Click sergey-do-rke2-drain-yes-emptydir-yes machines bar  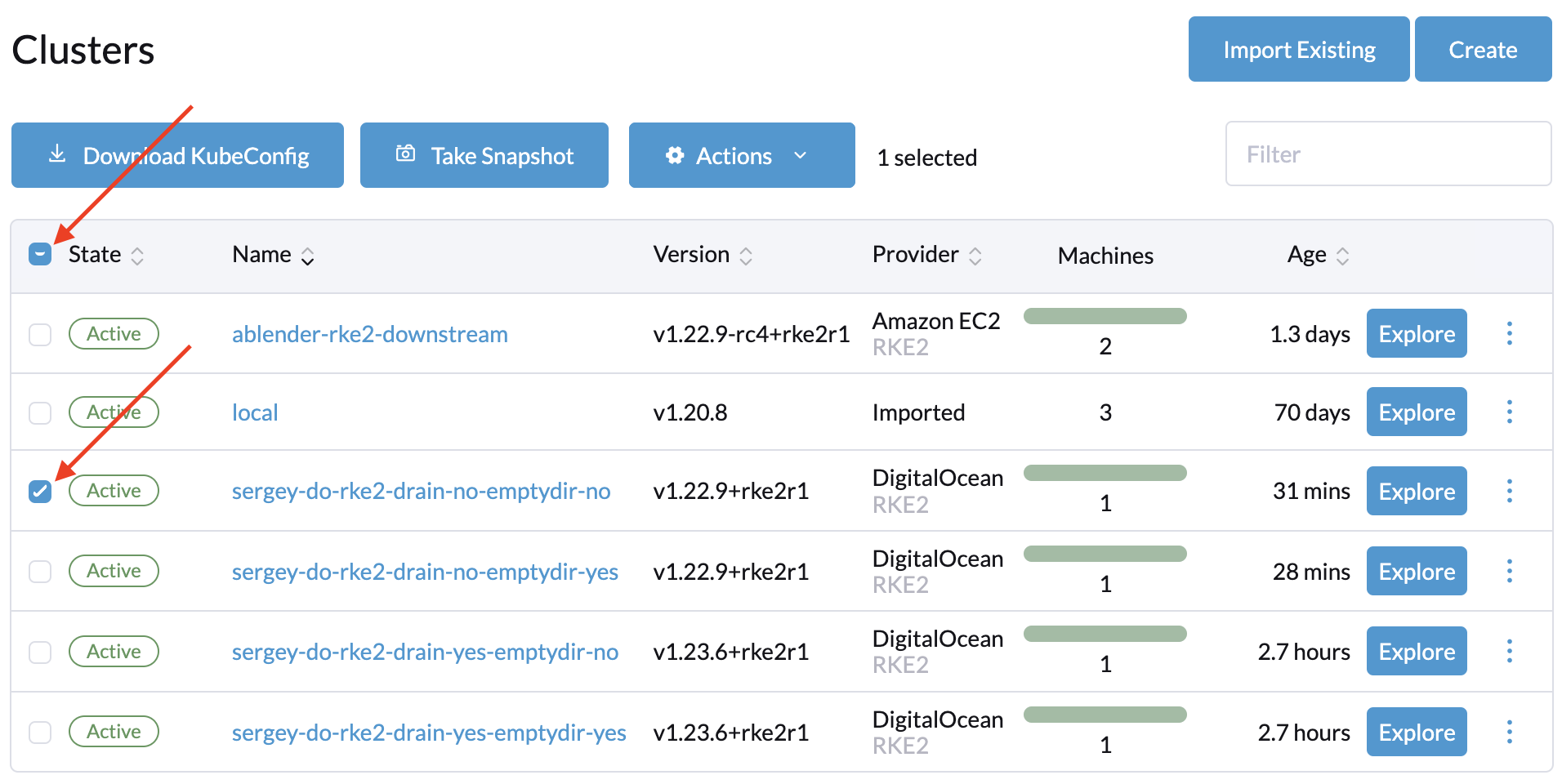[x=1105, y=715]
